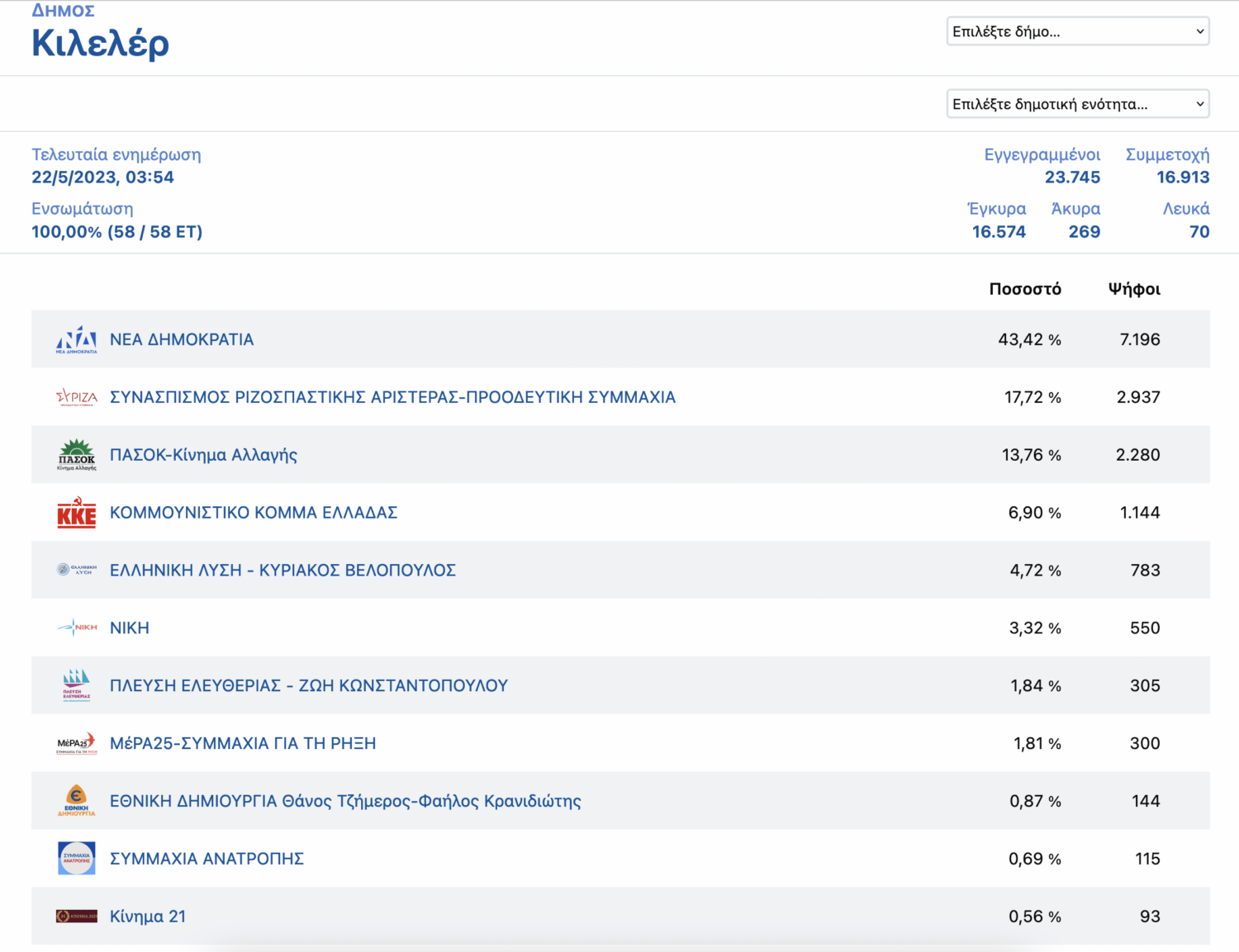Click the vote count 2.280
Screen dimensions: 1239x952
point(1138,455)
